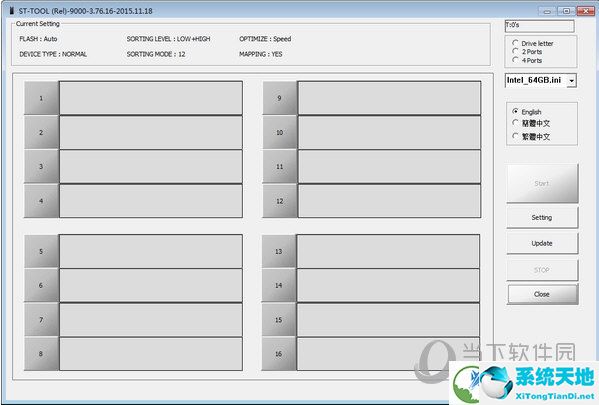Image resolution: width=599 pixels, height=405 pixels.
Task: Select port slot number 1
Action: pos(41,98)
